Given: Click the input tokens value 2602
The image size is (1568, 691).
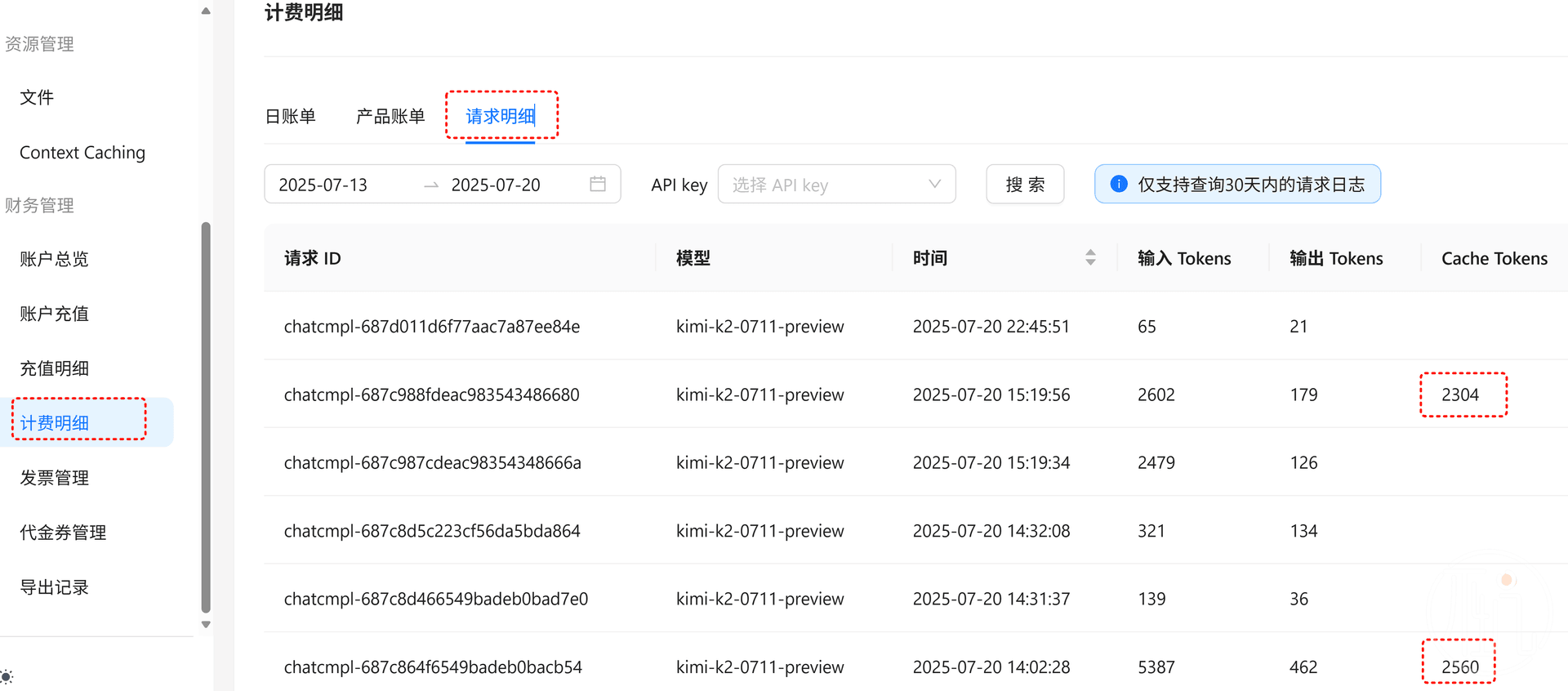Looking at the screenshot, I should point(1156,395).
